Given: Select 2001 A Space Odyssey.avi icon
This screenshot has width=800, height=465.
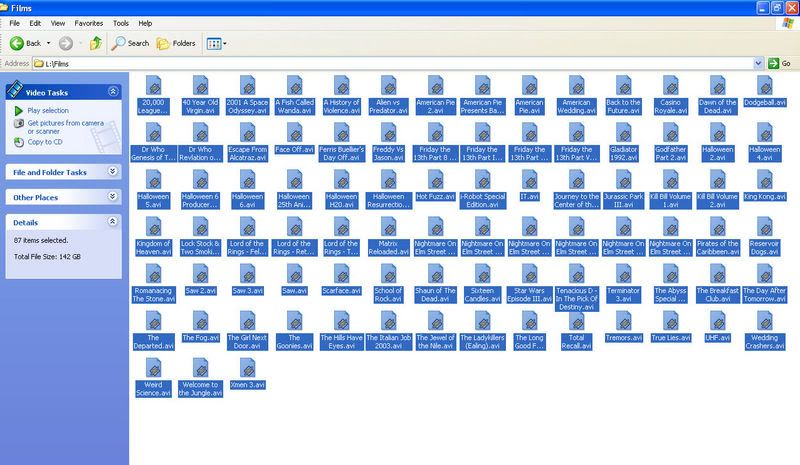Looking at the screenshot, I should pos(247,86).
